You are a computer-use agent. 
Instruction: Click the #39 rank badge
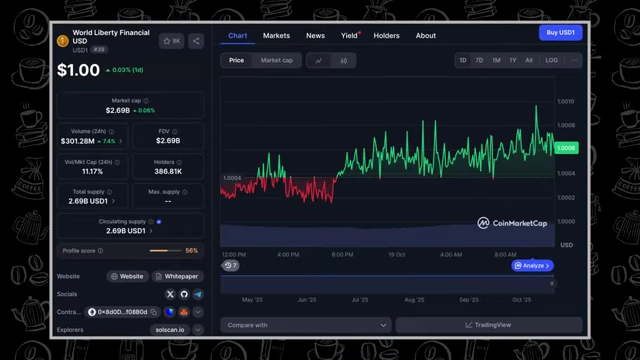[99, 50]
